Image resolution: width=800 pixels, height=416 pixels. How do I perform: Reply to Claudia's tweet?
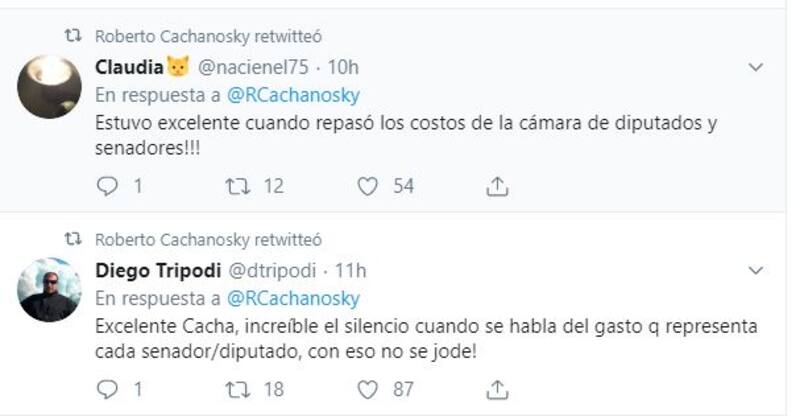[x=109, y=185]
